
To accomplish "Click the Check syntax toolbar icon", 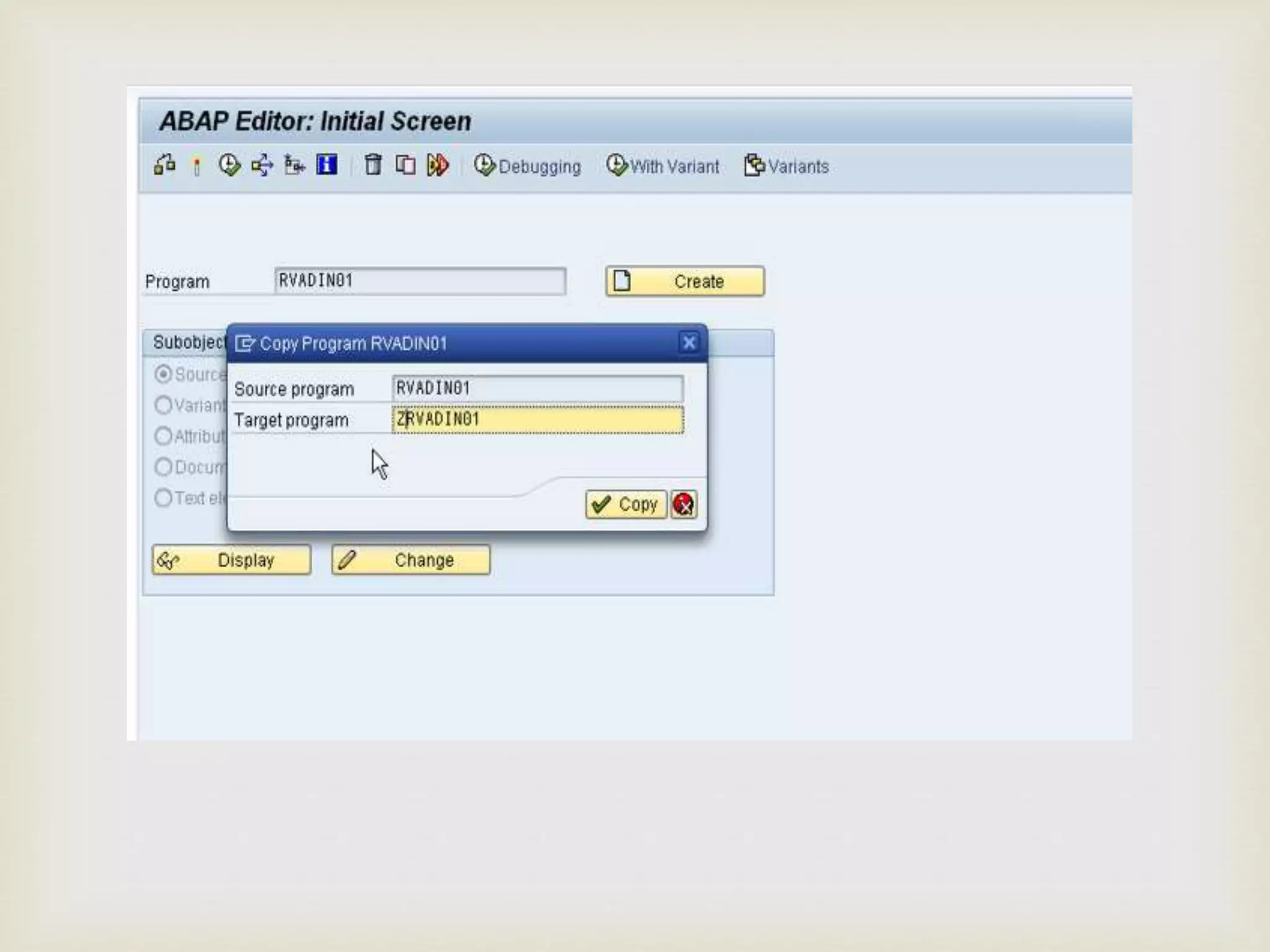I will pyautogui.click(x=164, y=165).
